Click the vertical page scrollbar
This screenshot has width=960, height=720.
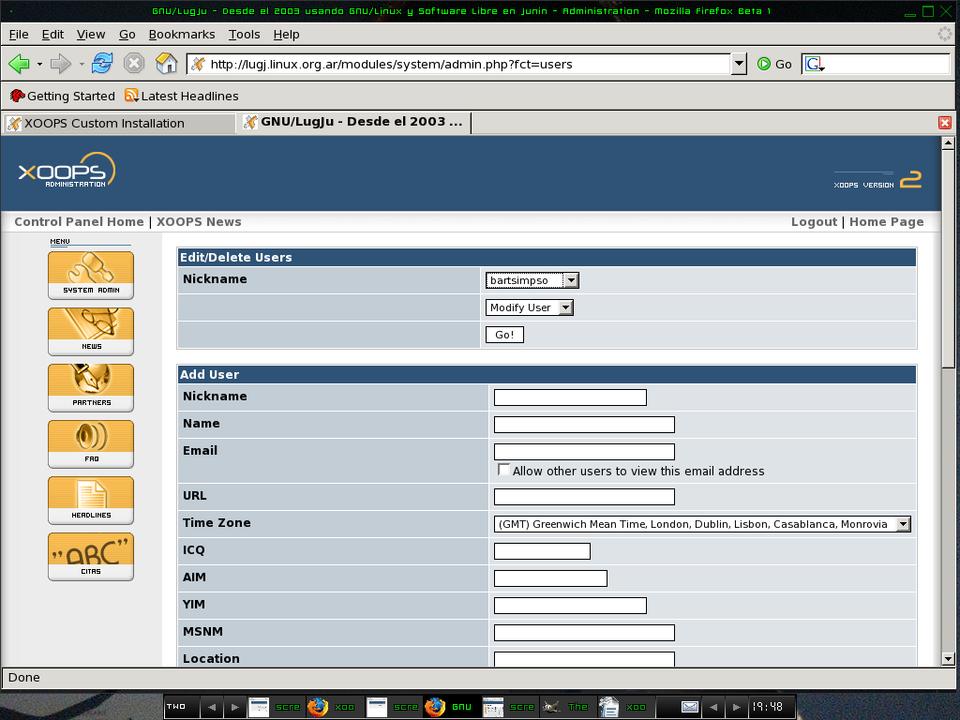coord(948,400)
